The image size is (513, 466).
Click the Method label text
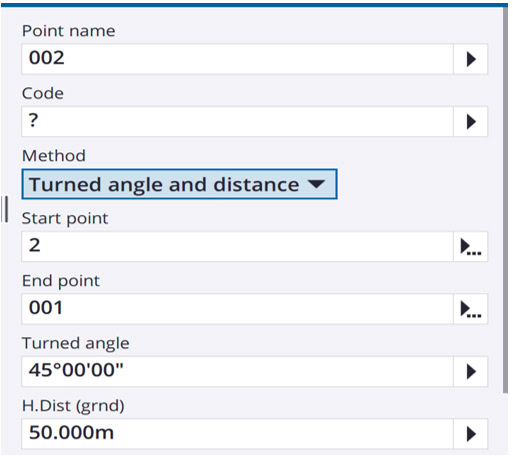54,157
